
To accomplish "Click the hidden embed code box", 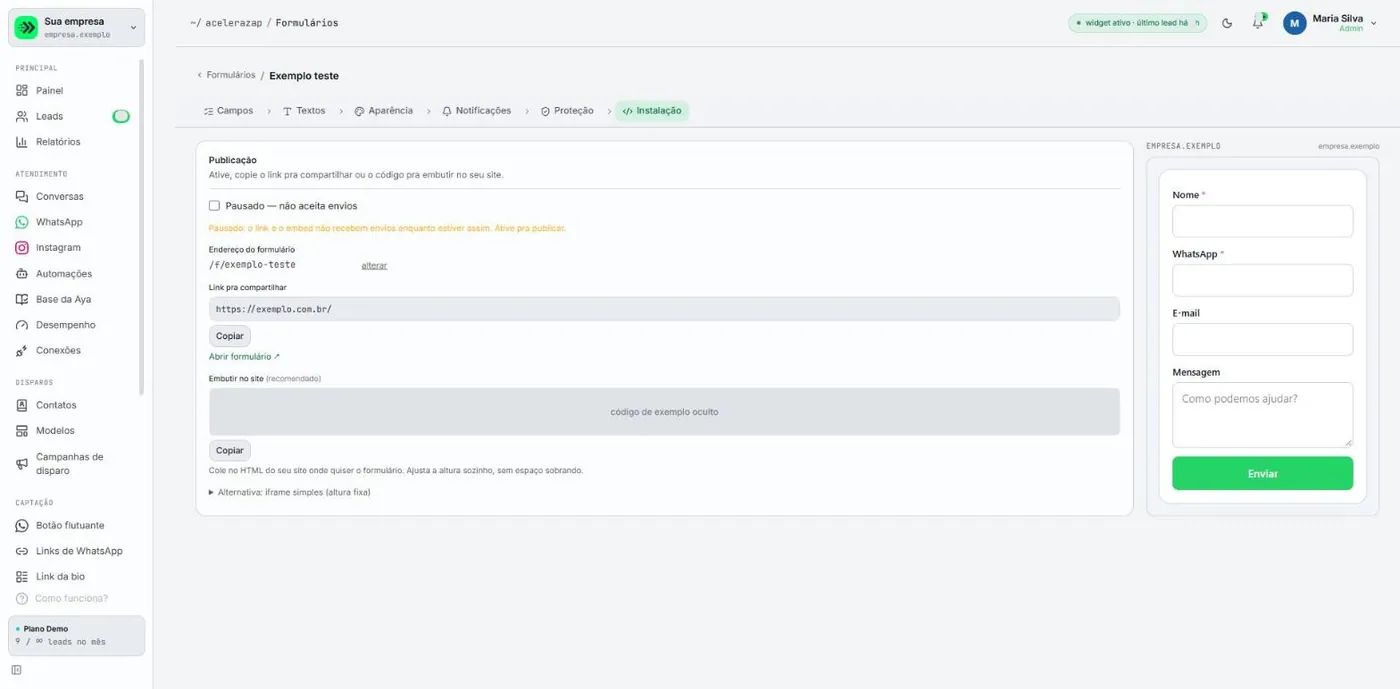I will coord(664,412).
